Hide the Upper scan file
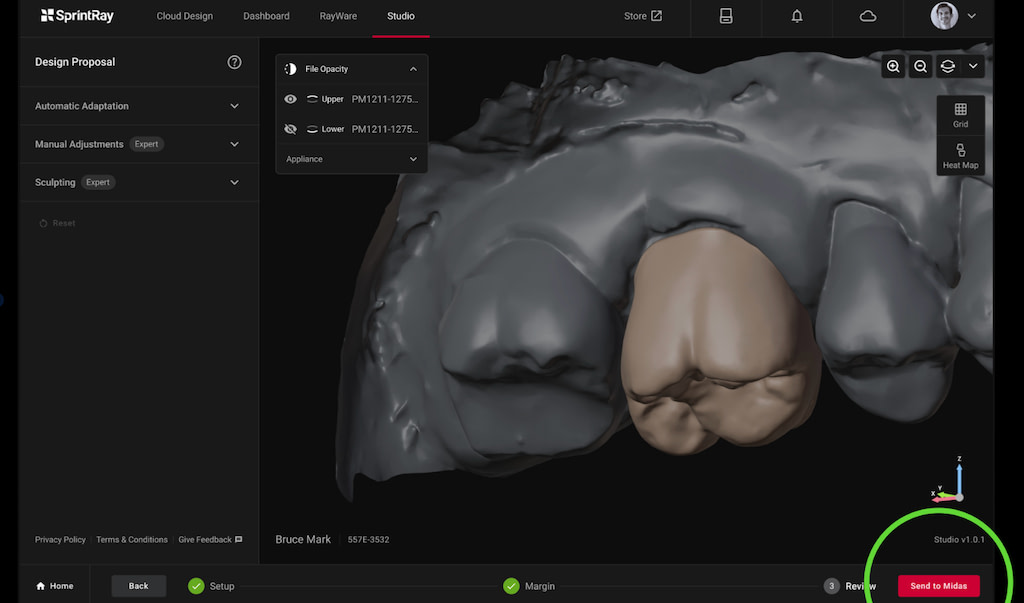 pyautogui.click(x=291, y=99)
